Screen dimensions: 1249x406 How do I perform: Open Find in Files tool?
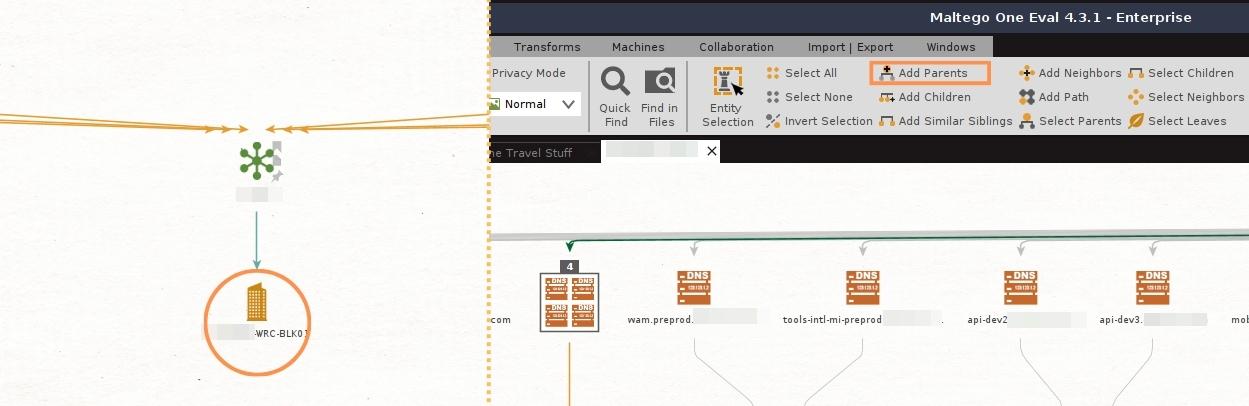coord(659,83)
